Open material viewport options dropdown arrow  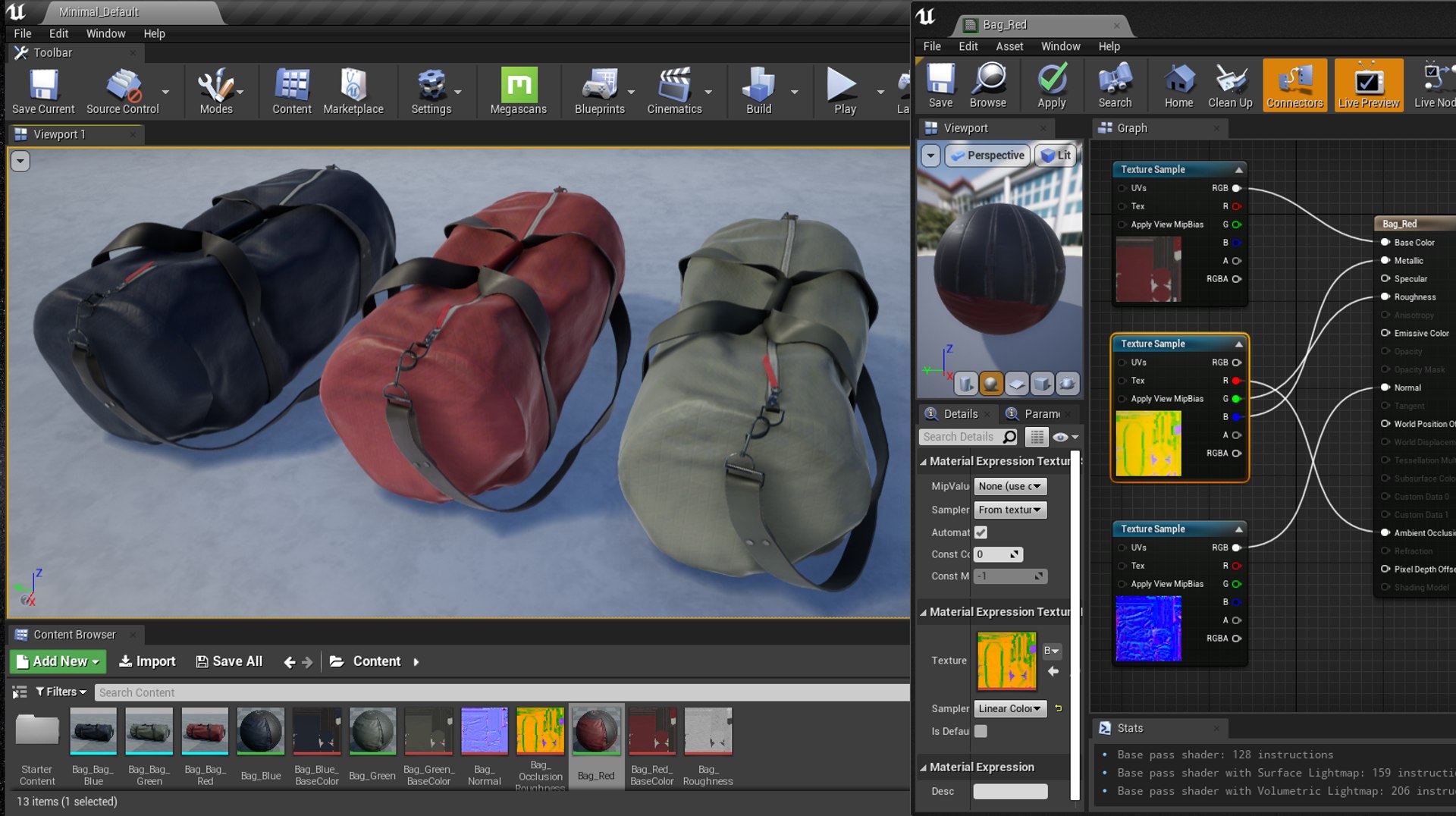(930, 155)
